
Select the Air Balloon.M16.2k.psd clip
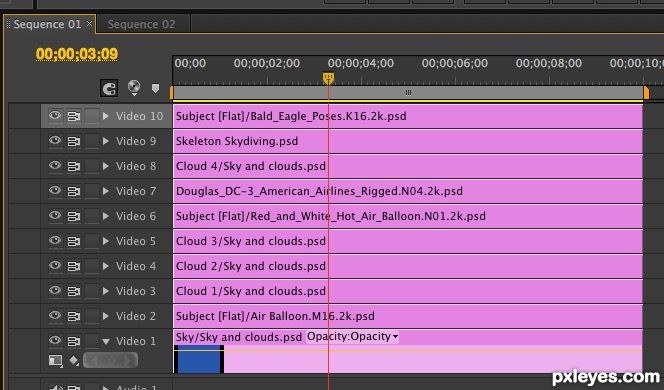[x=408, y=316]
